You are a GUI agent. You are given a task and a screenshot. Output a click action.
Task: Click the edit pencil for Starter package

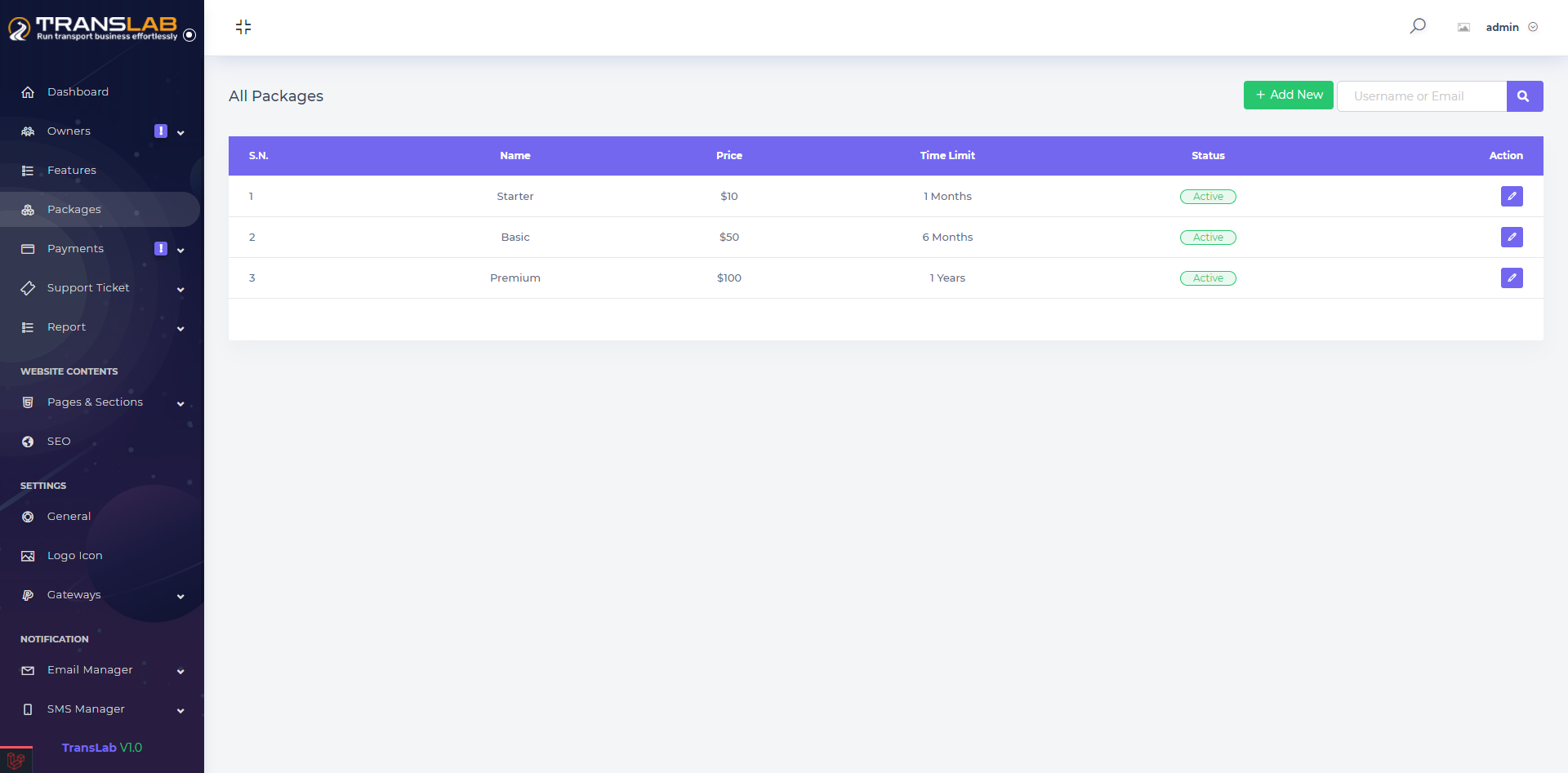pyautogui.click(x=1512, y=196)
